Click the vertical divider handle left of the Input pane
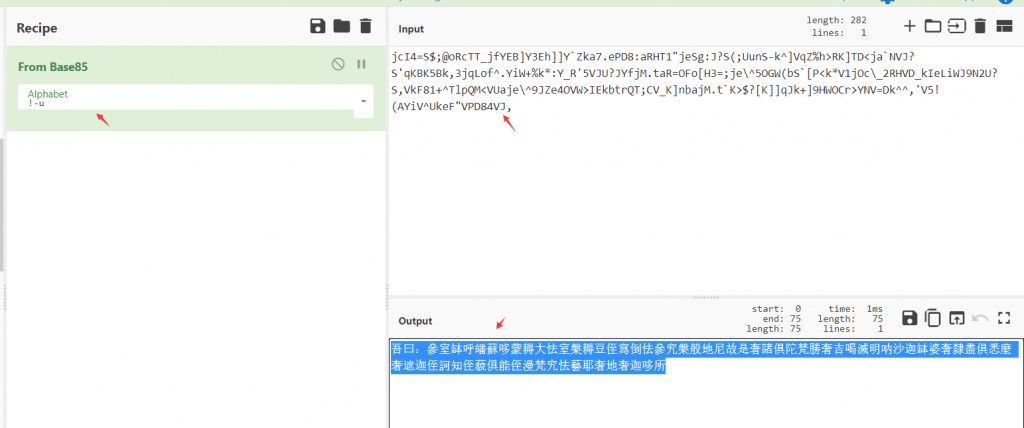Viewport: 1024px width, 428px height. point(387,297)
